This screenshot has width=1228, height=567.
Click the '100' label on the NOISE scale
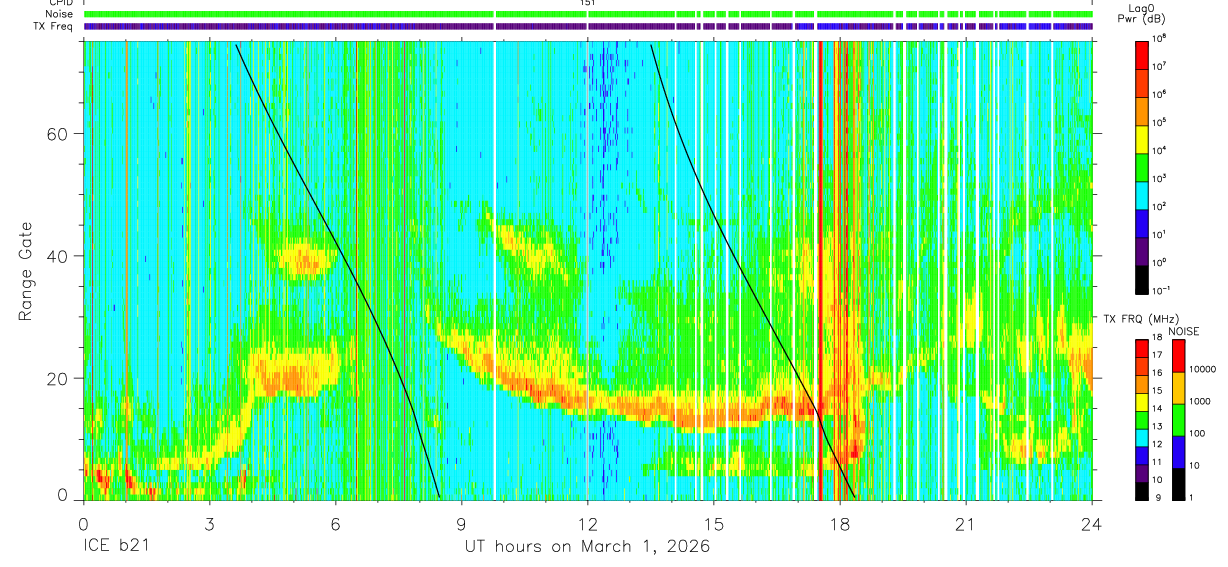pos(1199,434)
